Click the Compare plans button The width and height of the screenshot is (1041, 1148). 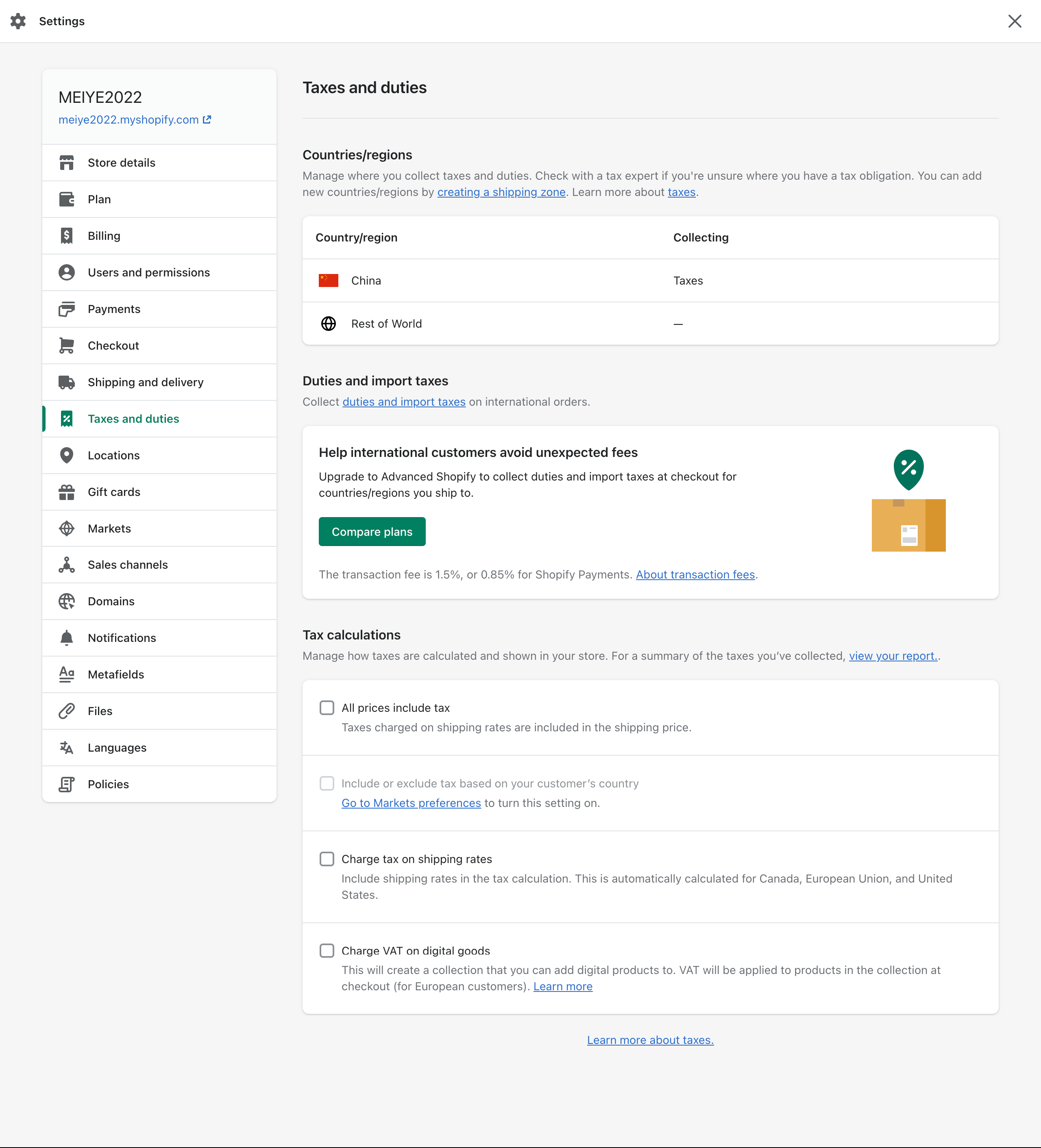[372, 531]
